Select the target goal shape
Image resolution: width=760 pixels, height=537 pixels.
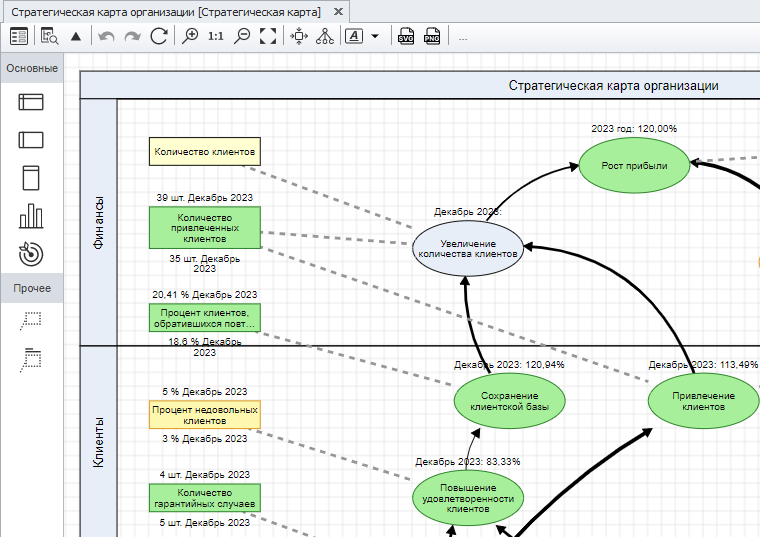[x=31, y=254]
